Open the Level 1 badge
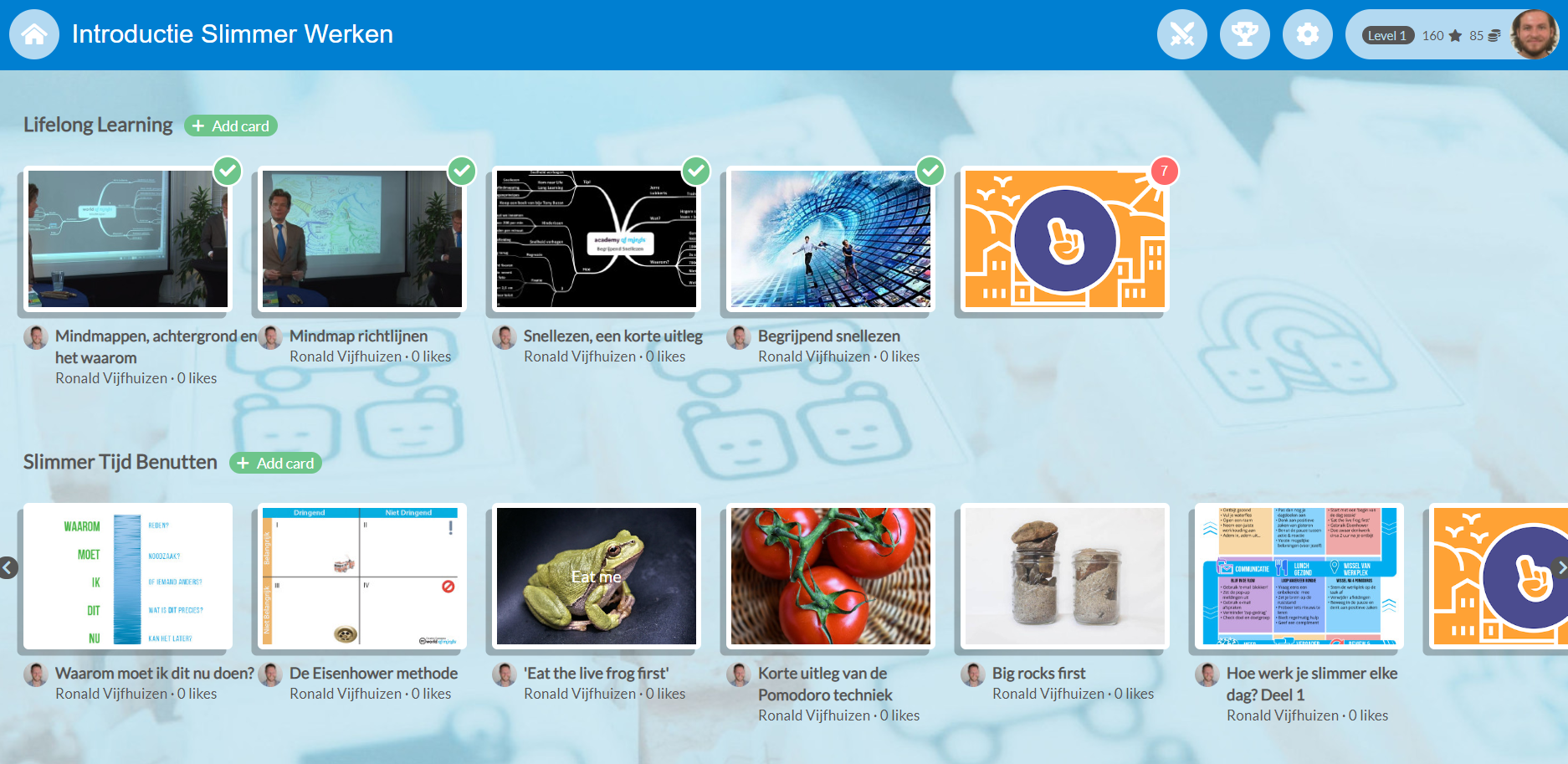Viewport: 1568px width, 764px height. (x=1387, y=35)
